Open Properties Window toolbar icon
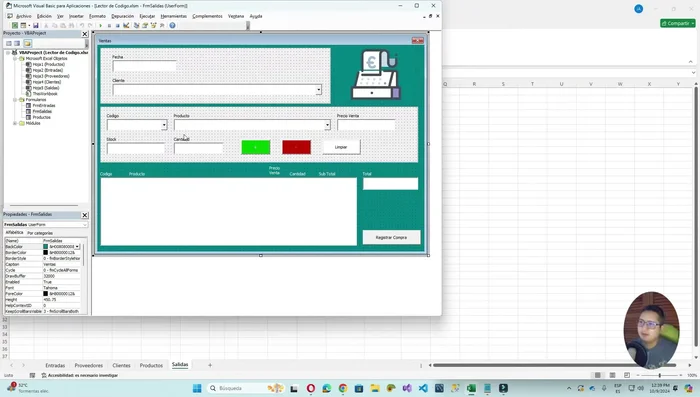 point(145,25)
